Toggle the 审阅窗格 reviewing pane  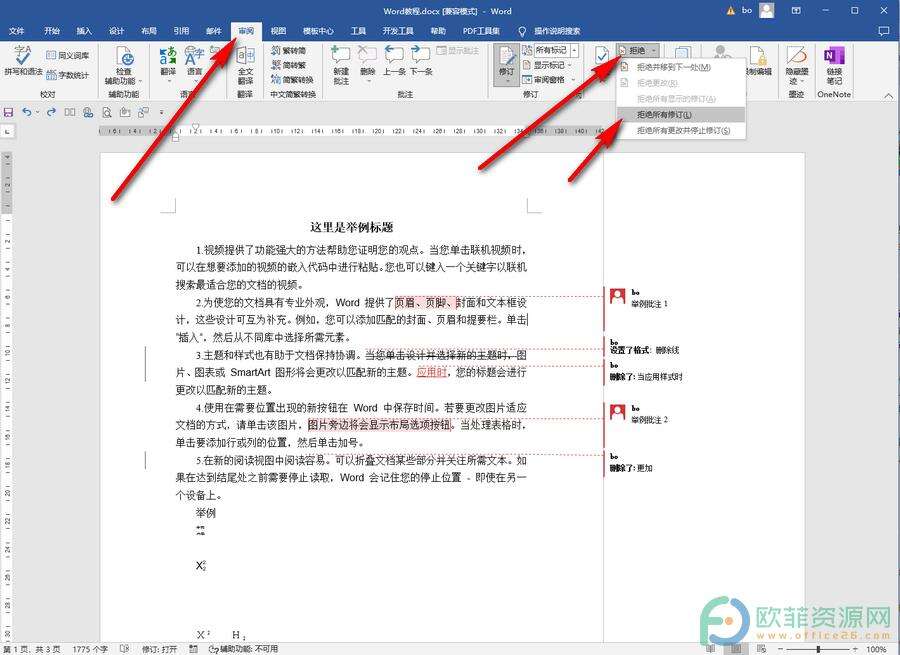tap(545, 79)
